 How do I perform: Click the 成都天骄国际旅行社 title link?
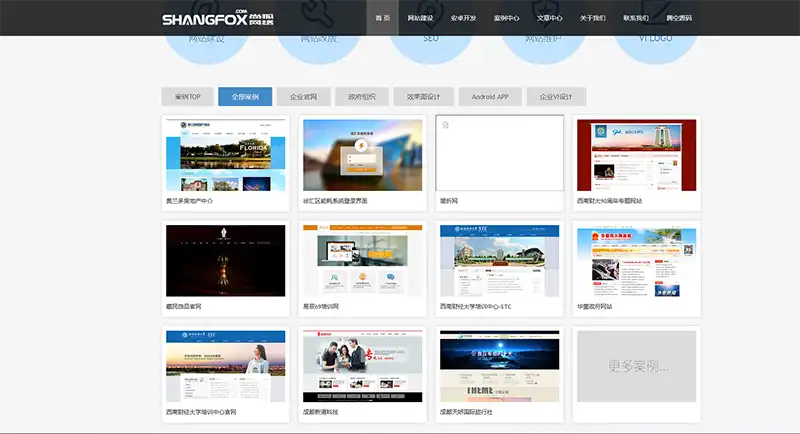coord(466,412)
